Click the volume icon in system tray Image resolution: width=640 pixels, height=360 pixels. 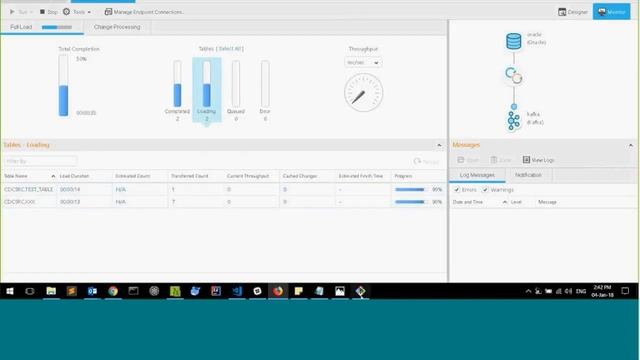(569, 291)
